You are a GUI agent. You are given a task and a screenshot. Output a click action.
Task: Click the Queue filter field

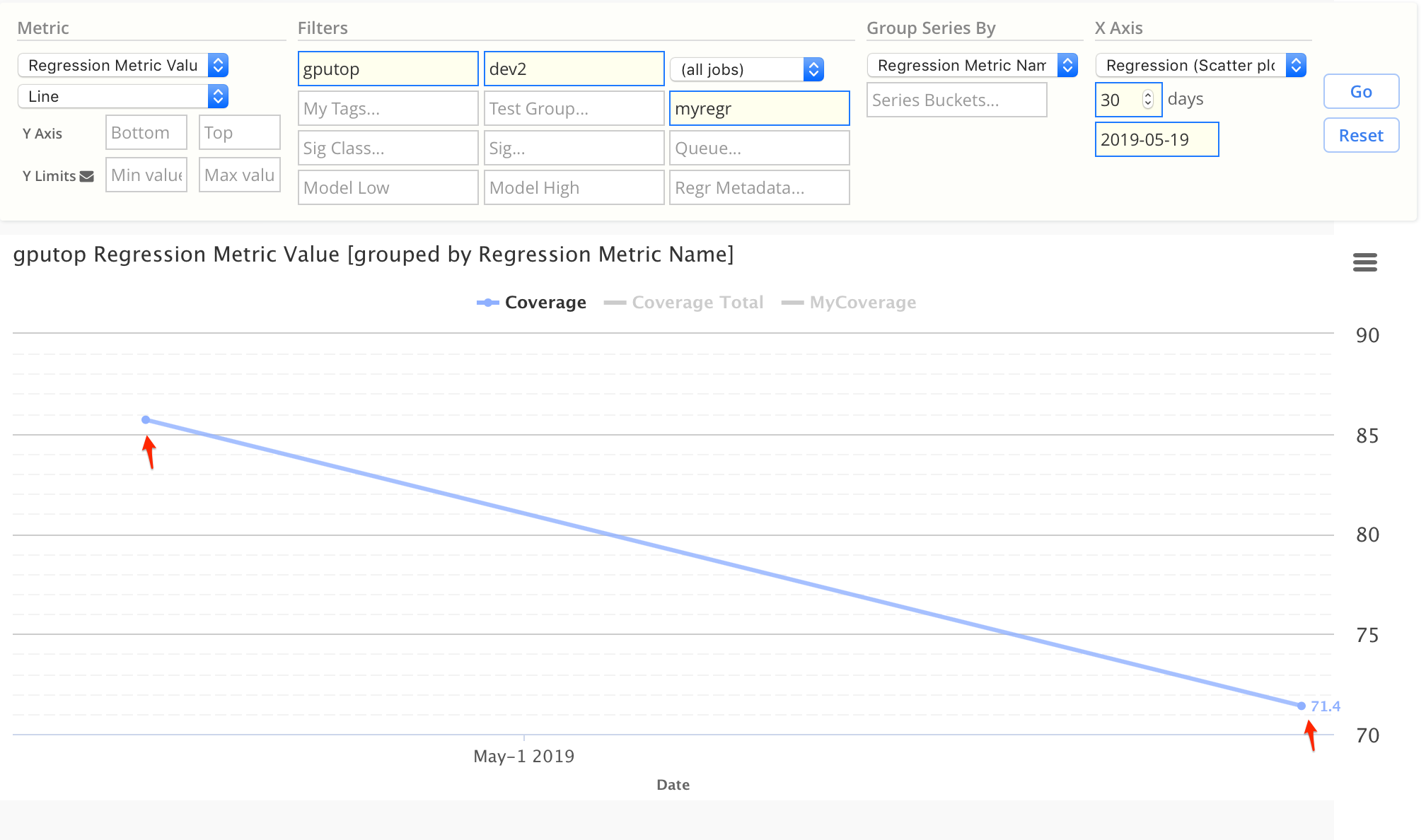pos(760,148)
